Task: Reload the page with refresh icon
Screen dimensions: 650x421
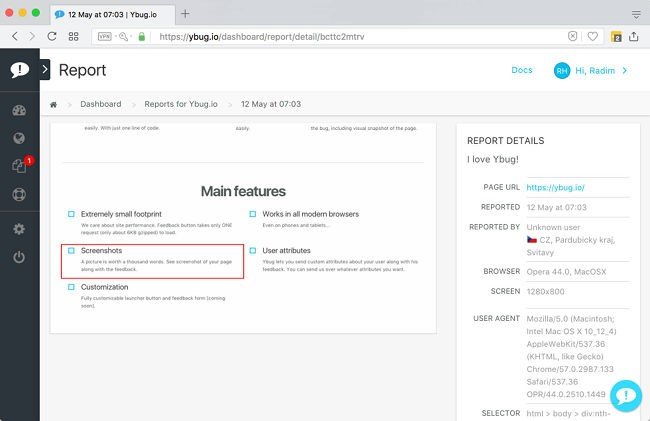Action: (52, 36)
